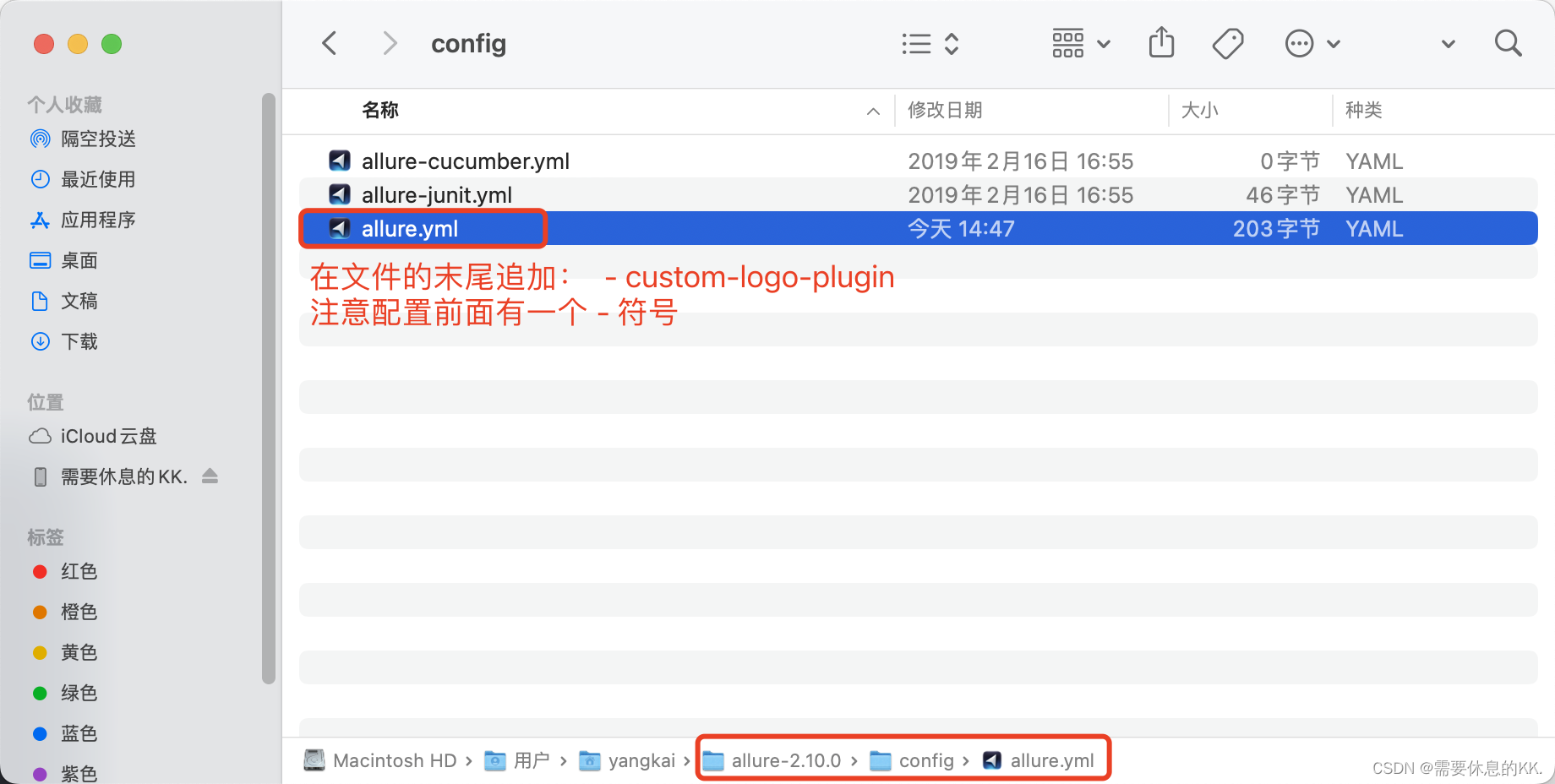Click the Share icon in toolbar

[x=1162, y=42]
